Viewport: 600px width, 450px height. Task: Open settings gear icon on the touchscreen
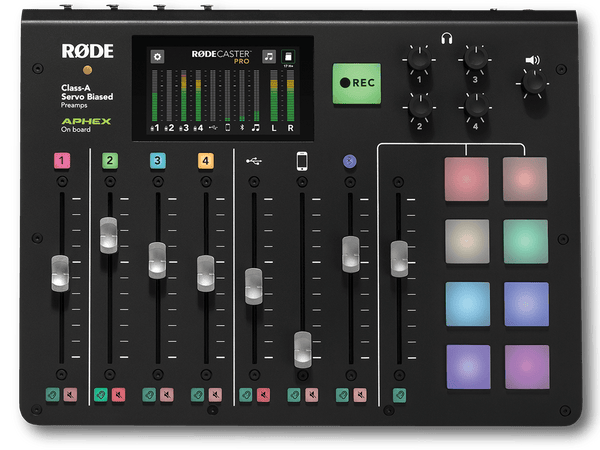point(157,57)
